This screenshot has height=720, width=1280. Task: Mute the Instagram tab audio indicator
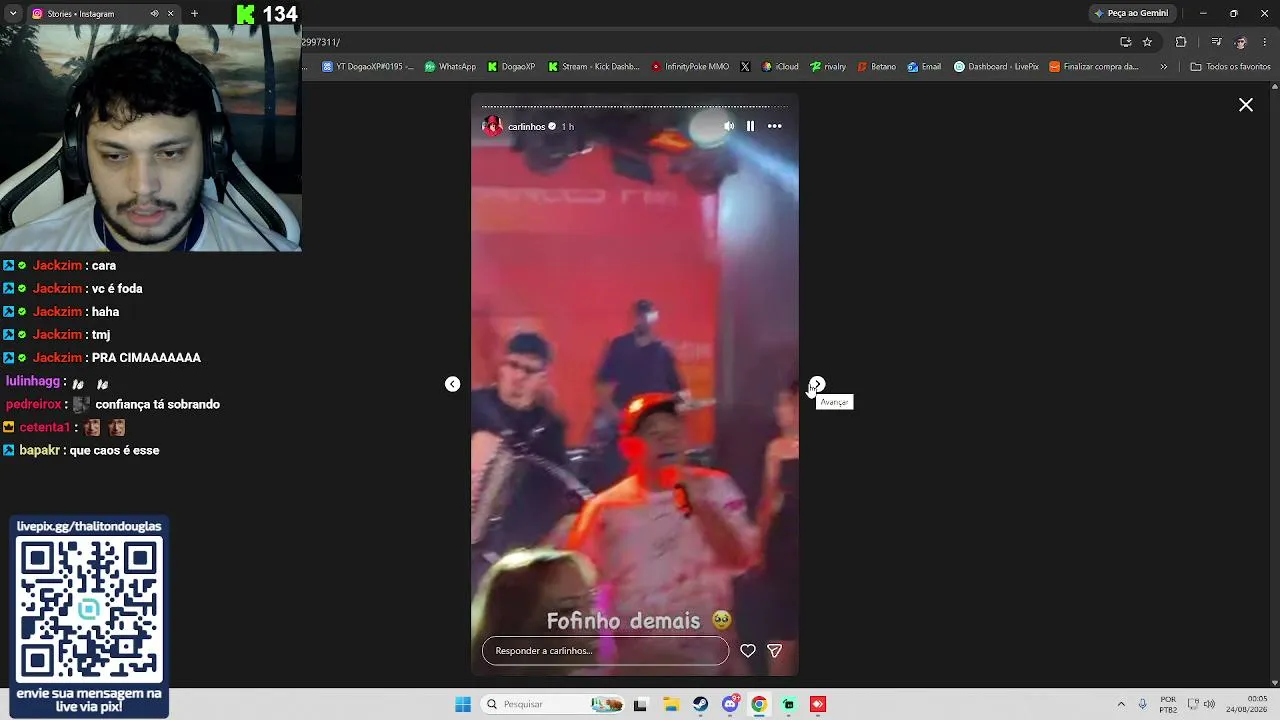coord(154,14)
